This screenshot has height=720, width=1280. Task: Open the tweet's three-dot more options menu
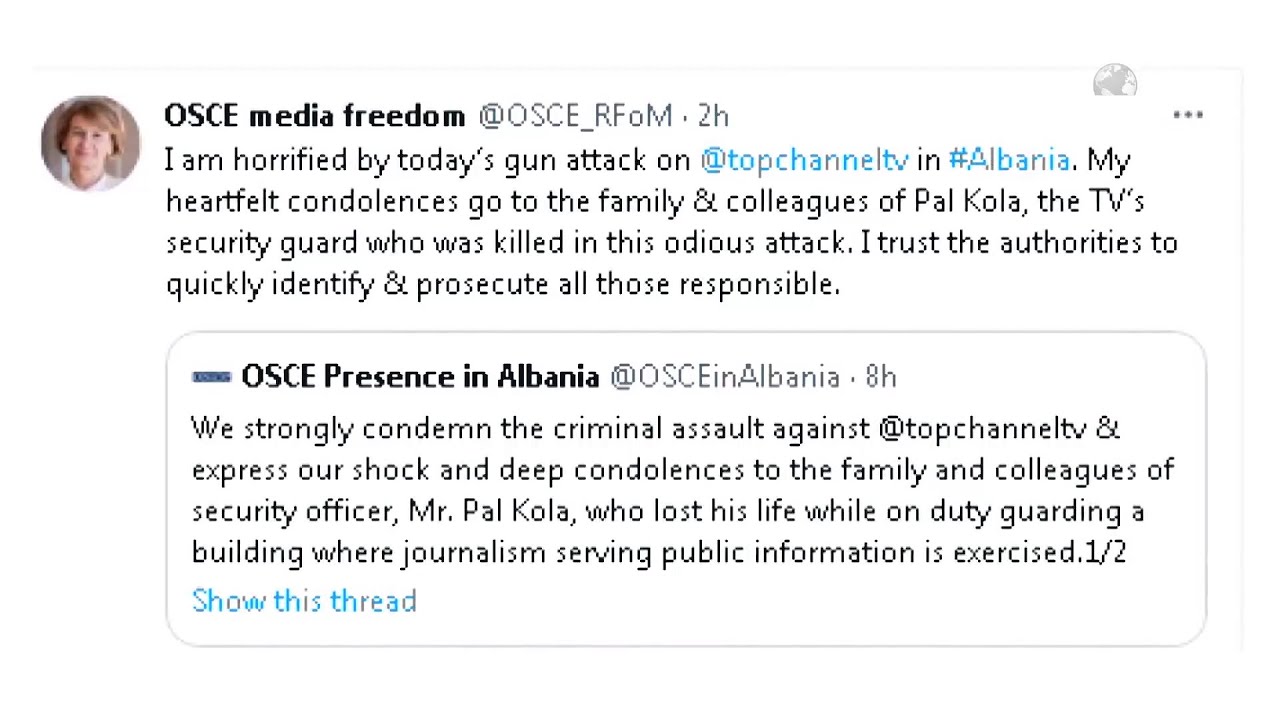tap(1188, 115)
